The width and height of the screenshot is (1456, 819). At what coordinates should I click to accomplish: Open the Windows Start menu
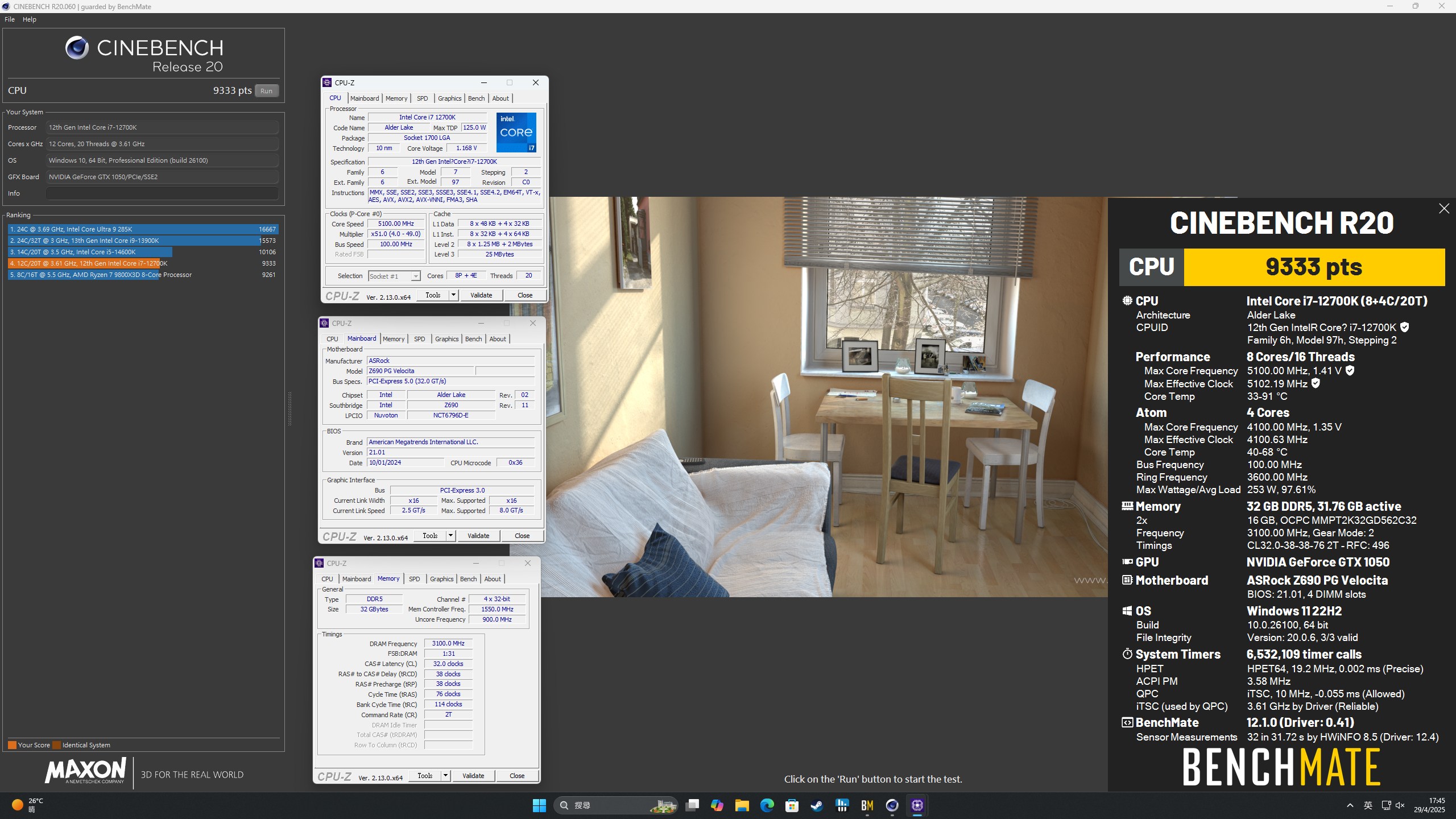coord(539,805)
